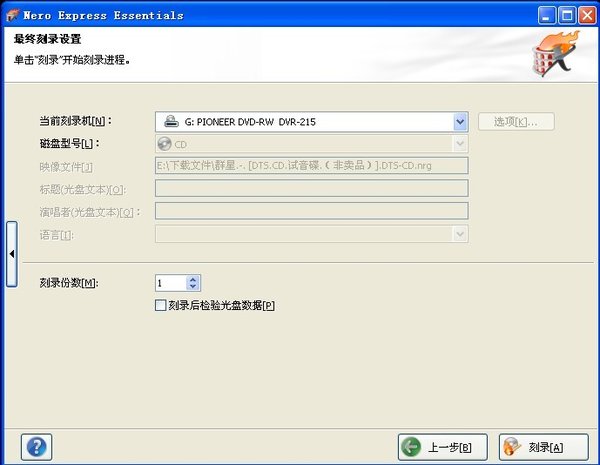Screen dimensions: 600x465
Task: Click the back 上一步[B] button
Action: (443, 447)
